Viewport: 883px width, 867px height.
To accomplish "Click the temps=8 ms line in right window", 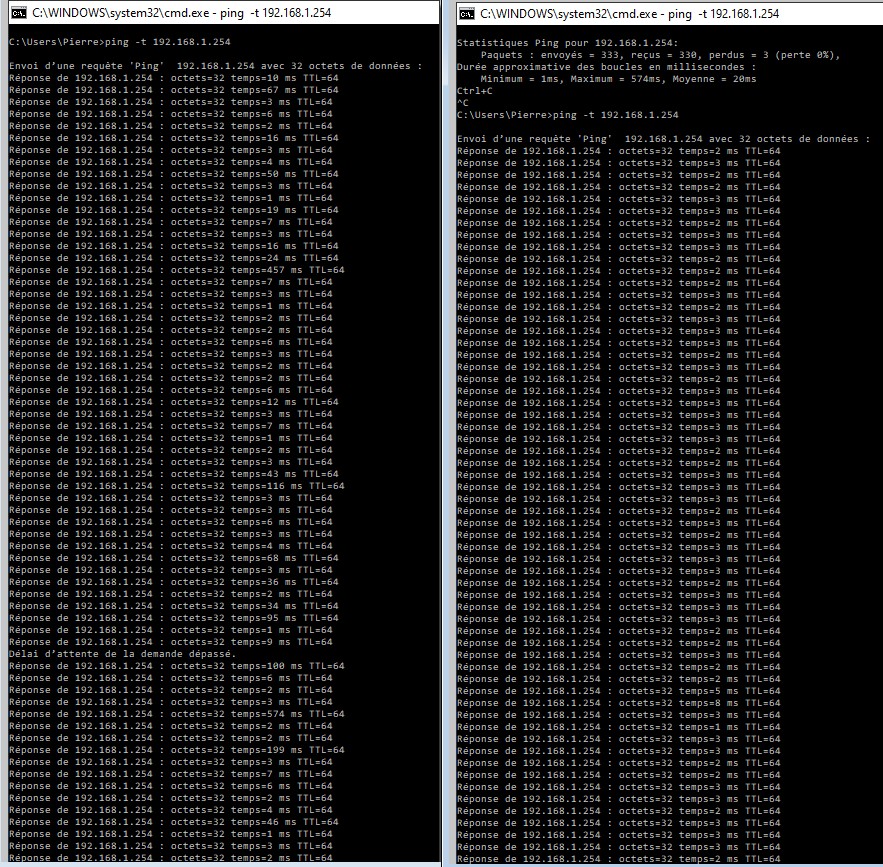I will tap(618, 703).
